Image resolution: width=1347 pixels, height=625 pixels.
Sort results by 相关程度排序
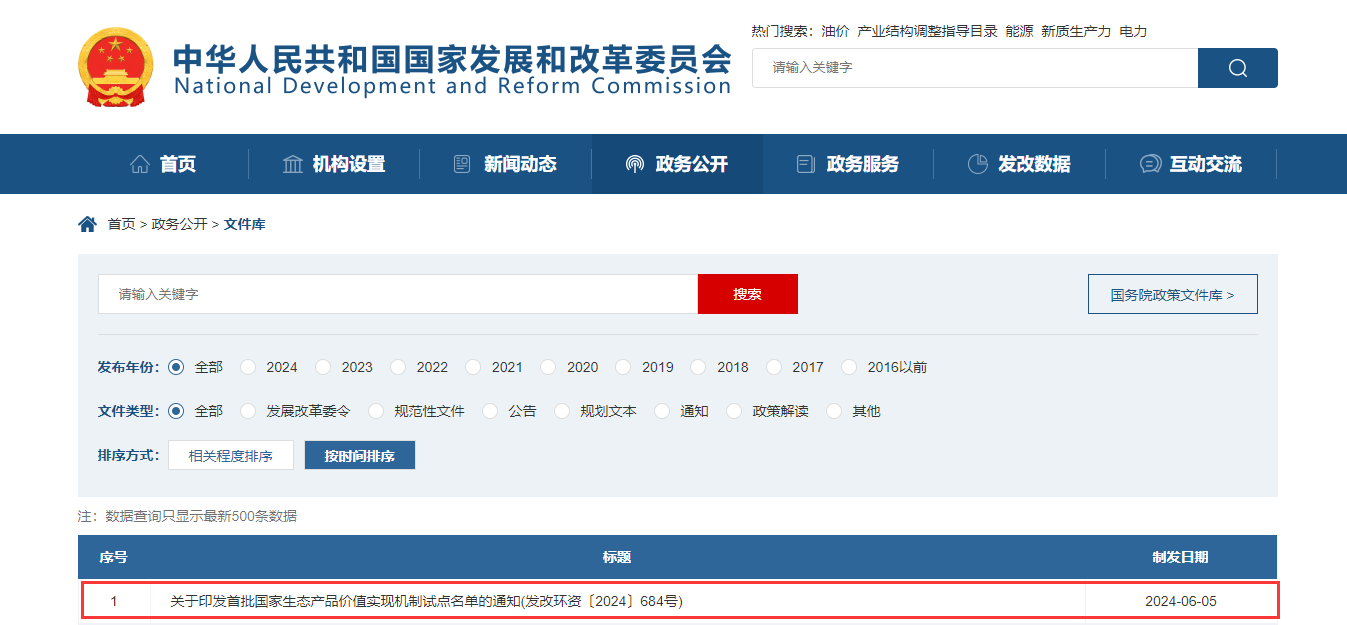(231, 455)
